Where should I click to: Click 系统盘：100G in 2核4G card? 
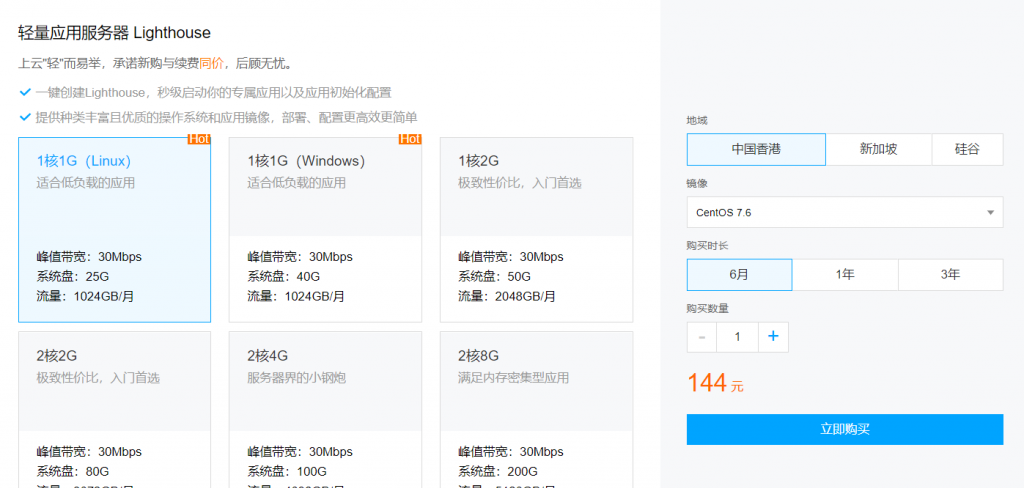click(x=287, y=472)
